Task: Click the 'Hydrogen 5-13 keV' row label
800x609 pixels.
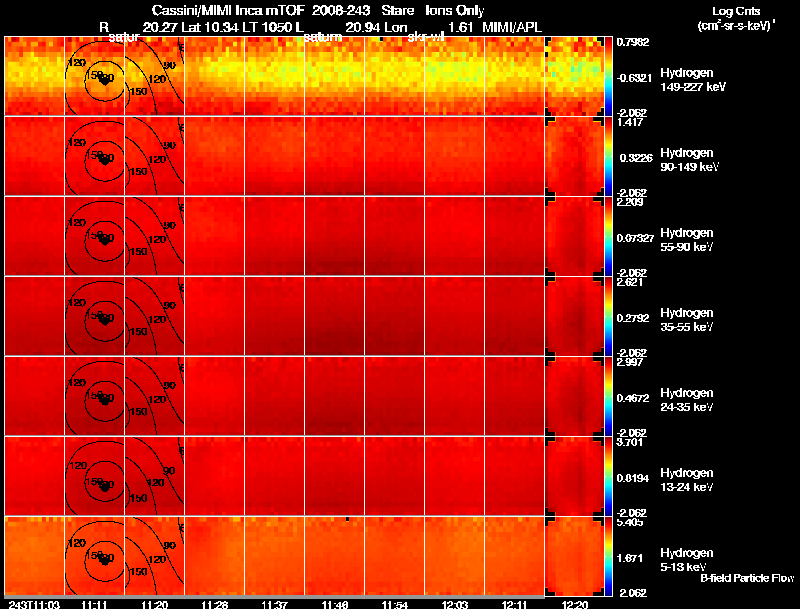Action: pos(687,560)
